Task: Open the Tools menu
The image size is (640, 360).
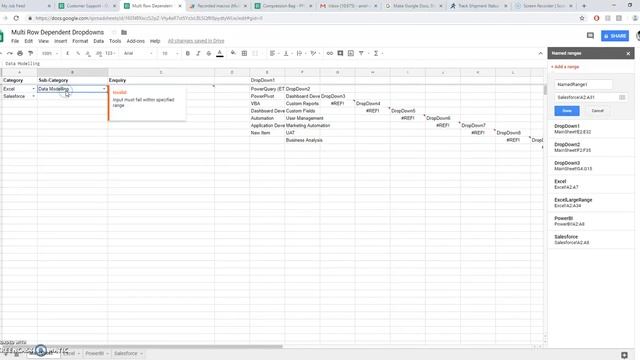Action: 115,41
